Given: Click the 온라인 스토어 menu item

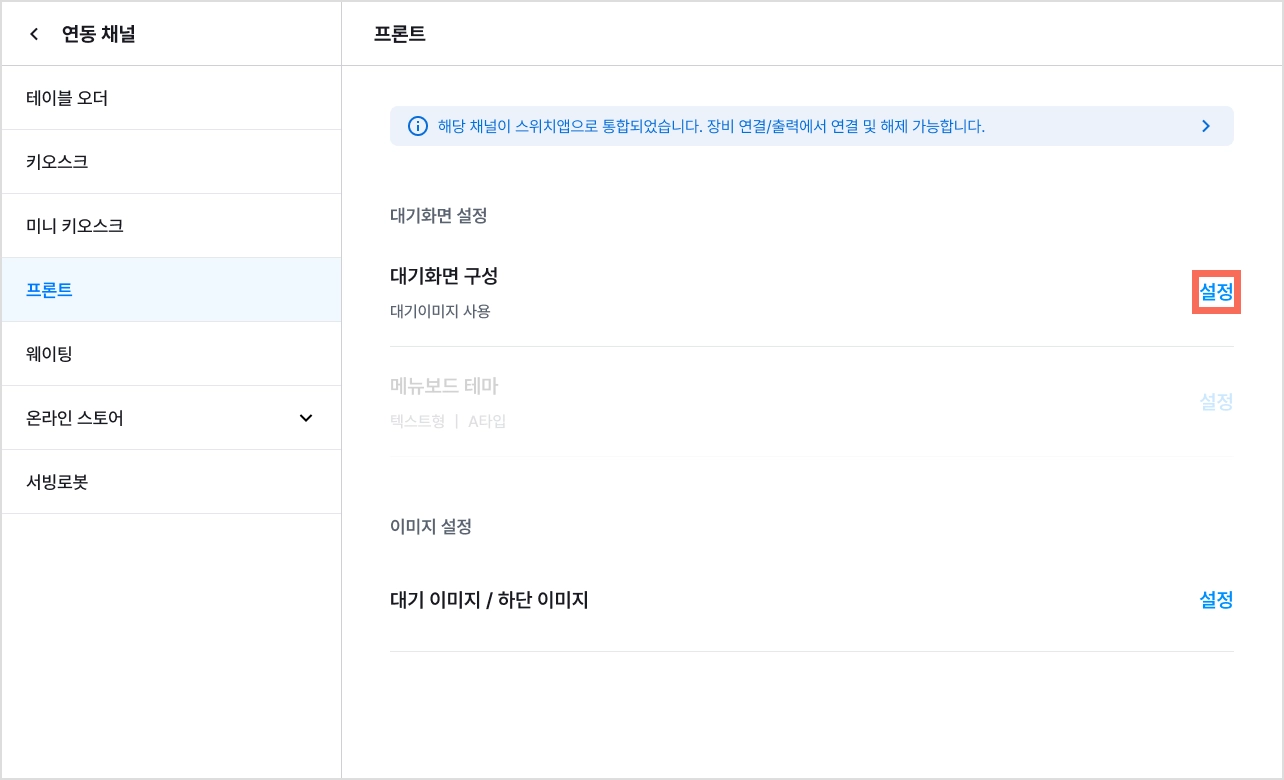Looking at the screenshot, I should (171, 418).
